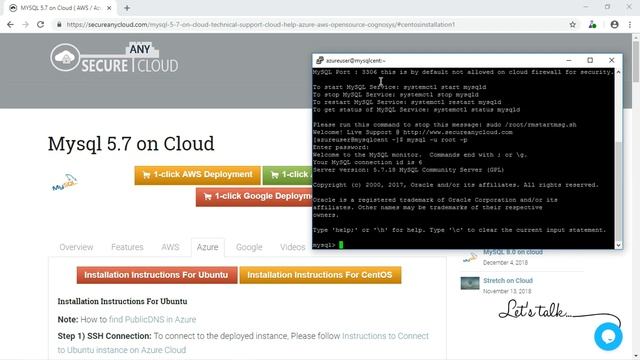640x360 pixels.
Task: Click 1-click AWS Deployment button
Action: click(198, 175)
